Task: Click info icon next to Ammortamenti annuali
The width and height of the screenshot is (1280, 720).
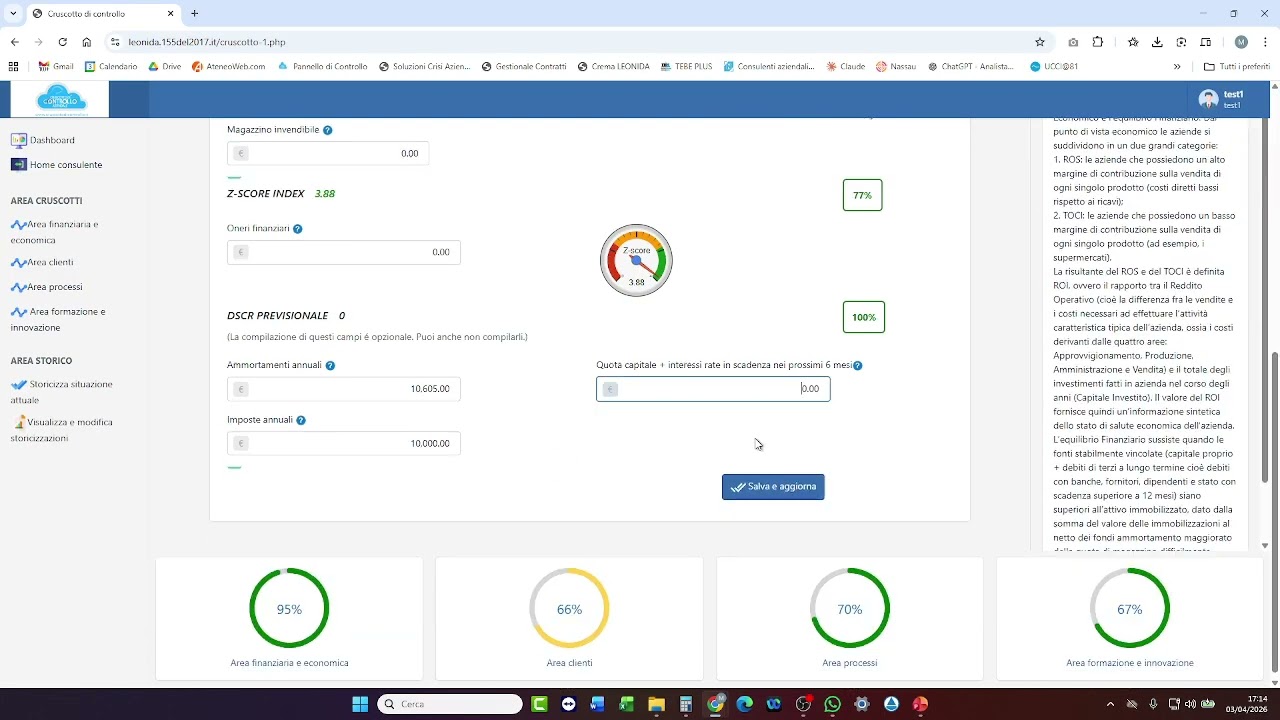Action: coord(330,366)
